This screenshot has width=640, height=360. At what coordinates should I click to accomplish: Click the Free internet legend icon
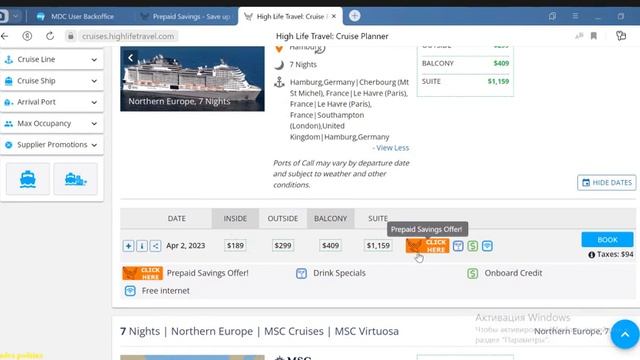(x=130, y=291)
